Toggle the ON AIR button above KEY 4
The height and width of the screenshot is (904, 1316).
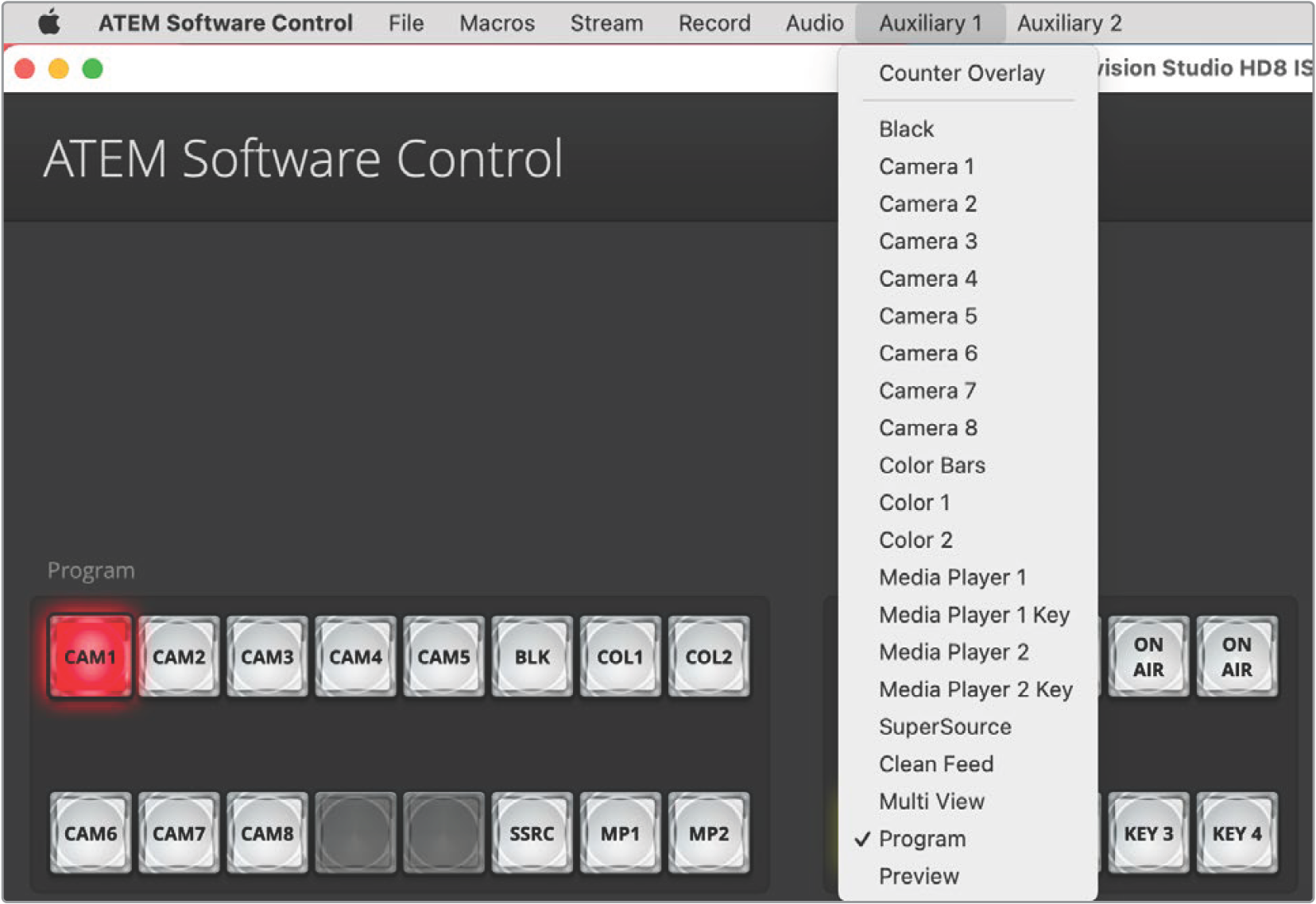coord(1237,657)
